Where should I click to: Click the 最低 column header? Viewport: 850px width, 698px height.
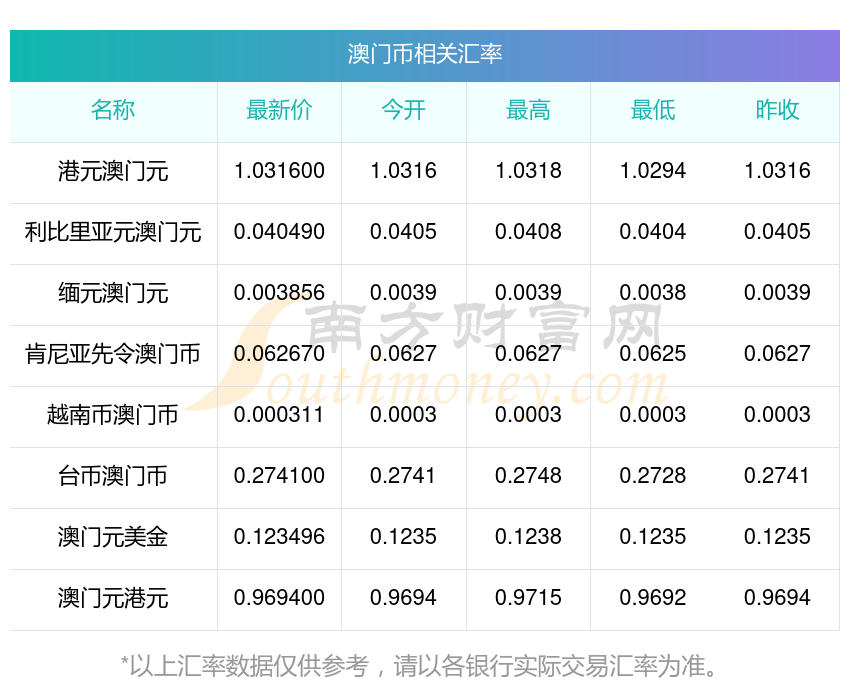click(x=653, y=110)
